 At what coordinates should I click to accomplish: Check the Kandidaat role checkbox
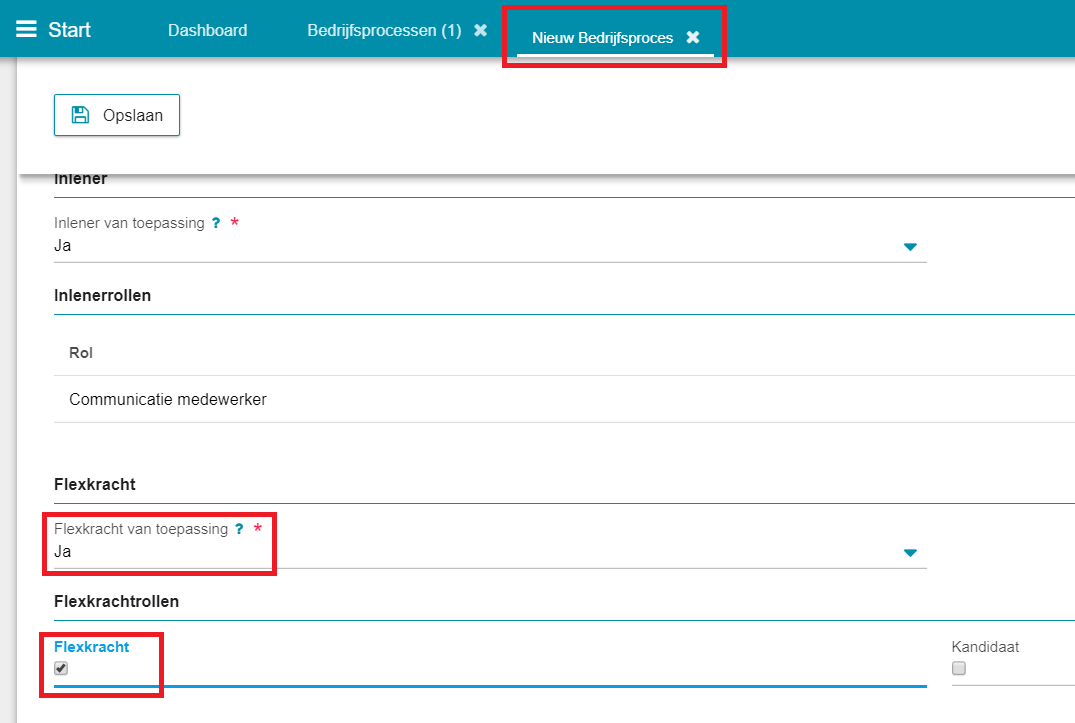(x=959, y=668)
